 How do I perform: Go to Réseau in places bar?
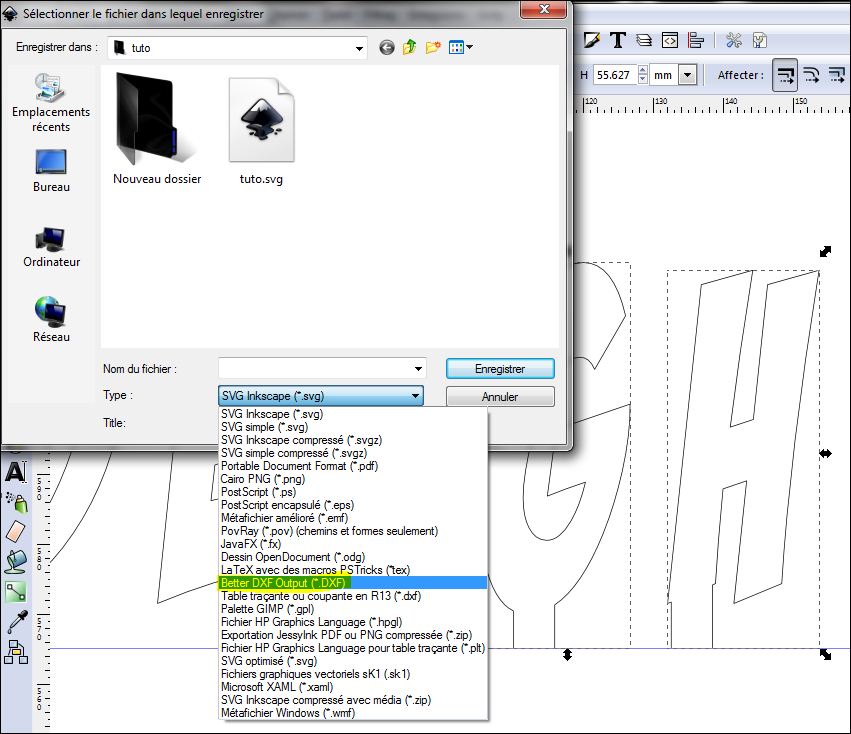click(51, 319)
